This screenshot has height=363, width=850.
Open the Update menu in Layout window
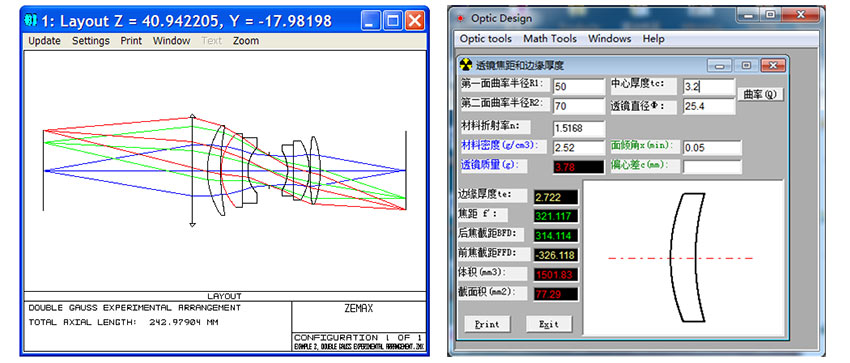(x=44, y=41)
